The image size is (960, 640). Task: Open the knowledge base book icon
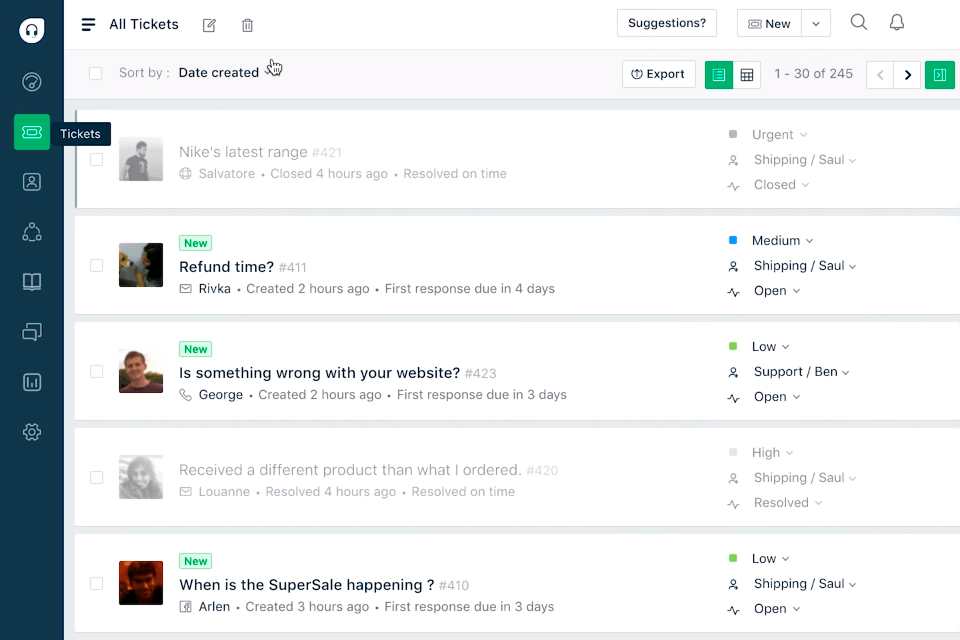[x=31, y=281]
